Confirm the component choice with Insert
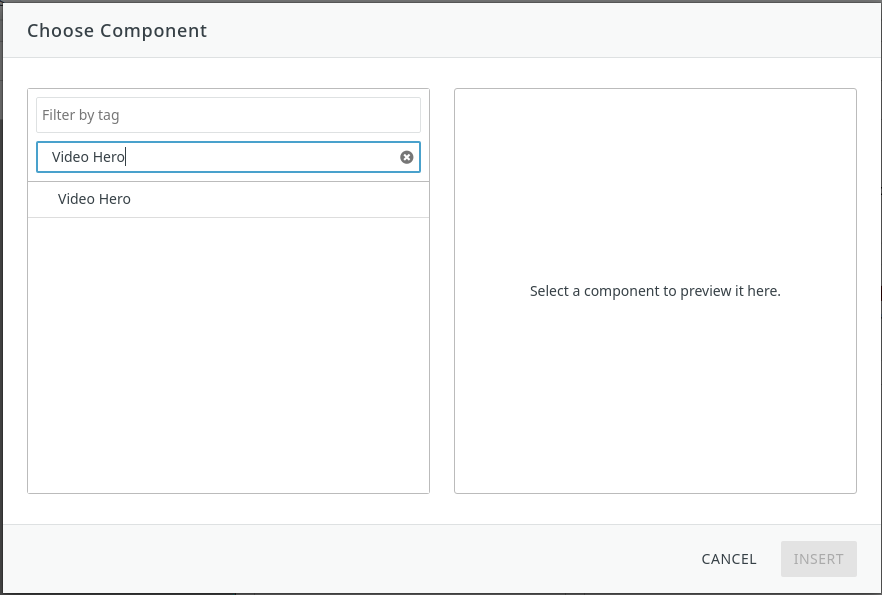This screenshot has height=595, width=882. 818,559
